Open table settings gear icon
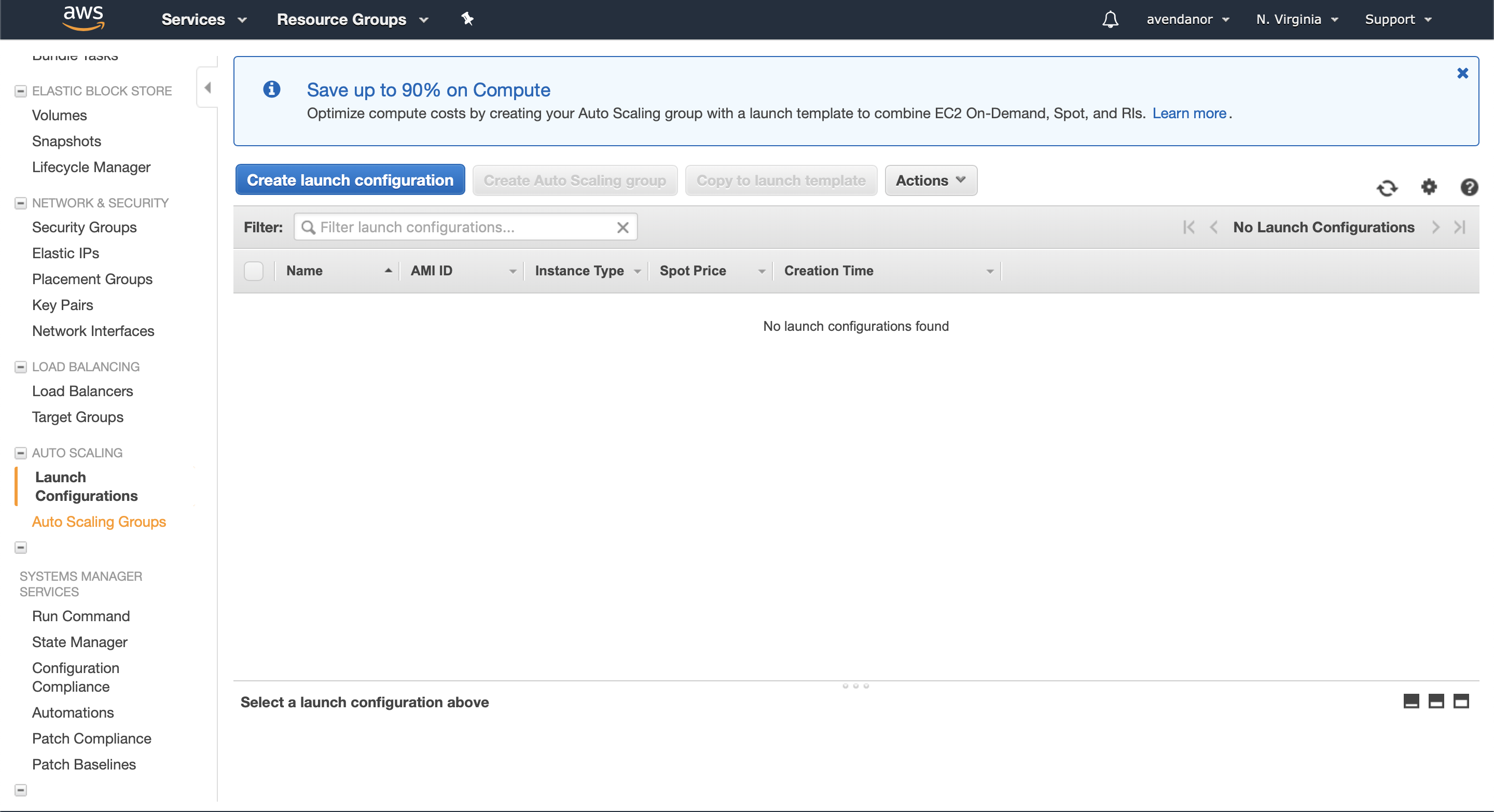 (1429, 187)
